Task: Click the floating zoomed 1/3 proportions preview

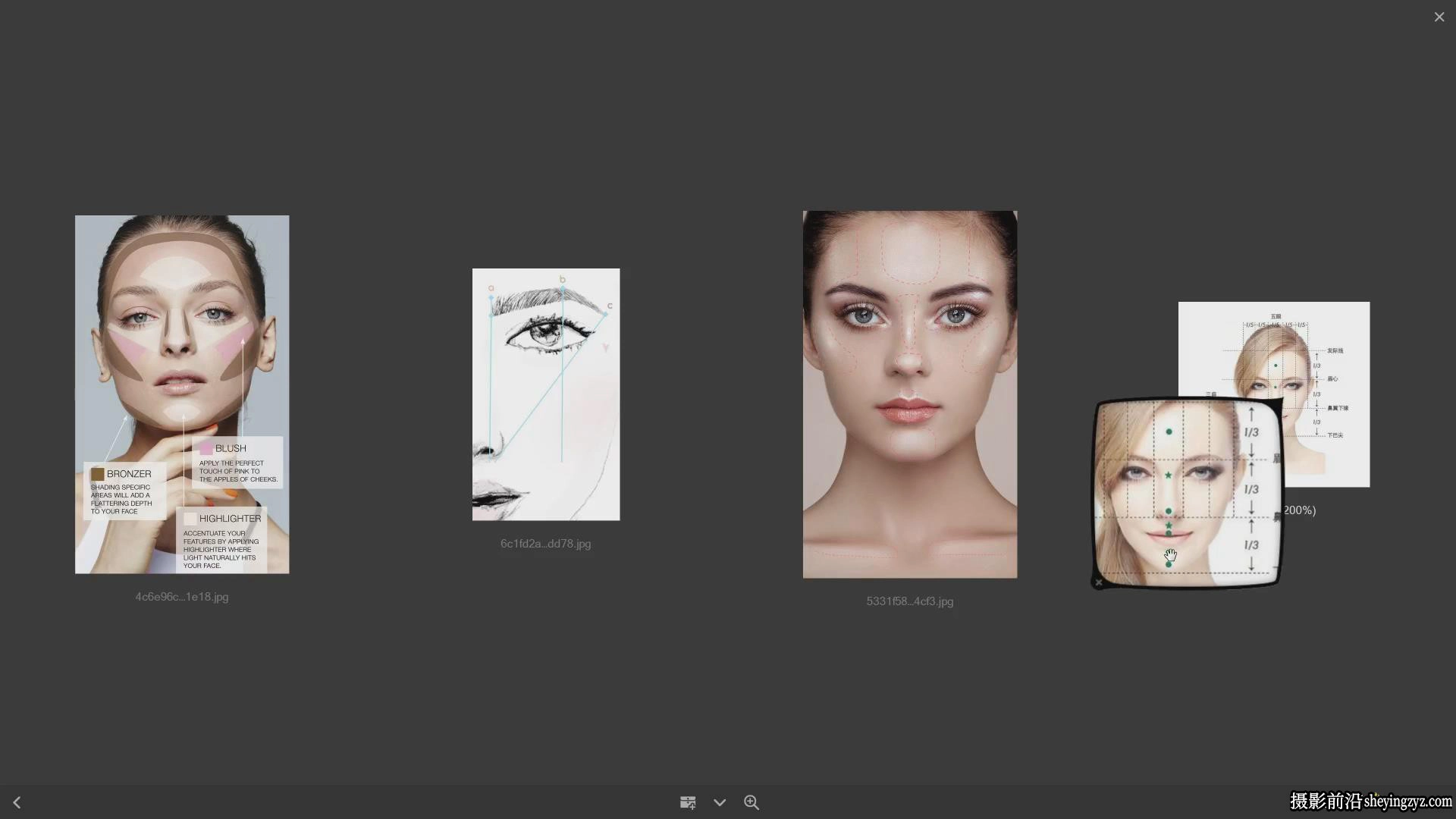Action: 1188,493
